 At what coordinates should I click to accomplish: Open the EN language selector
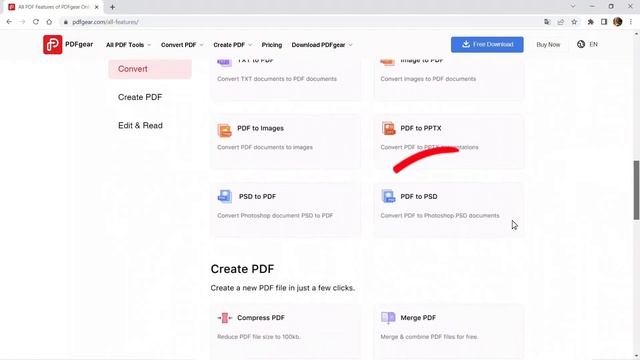pyautogui.click(x=587, y=44)
